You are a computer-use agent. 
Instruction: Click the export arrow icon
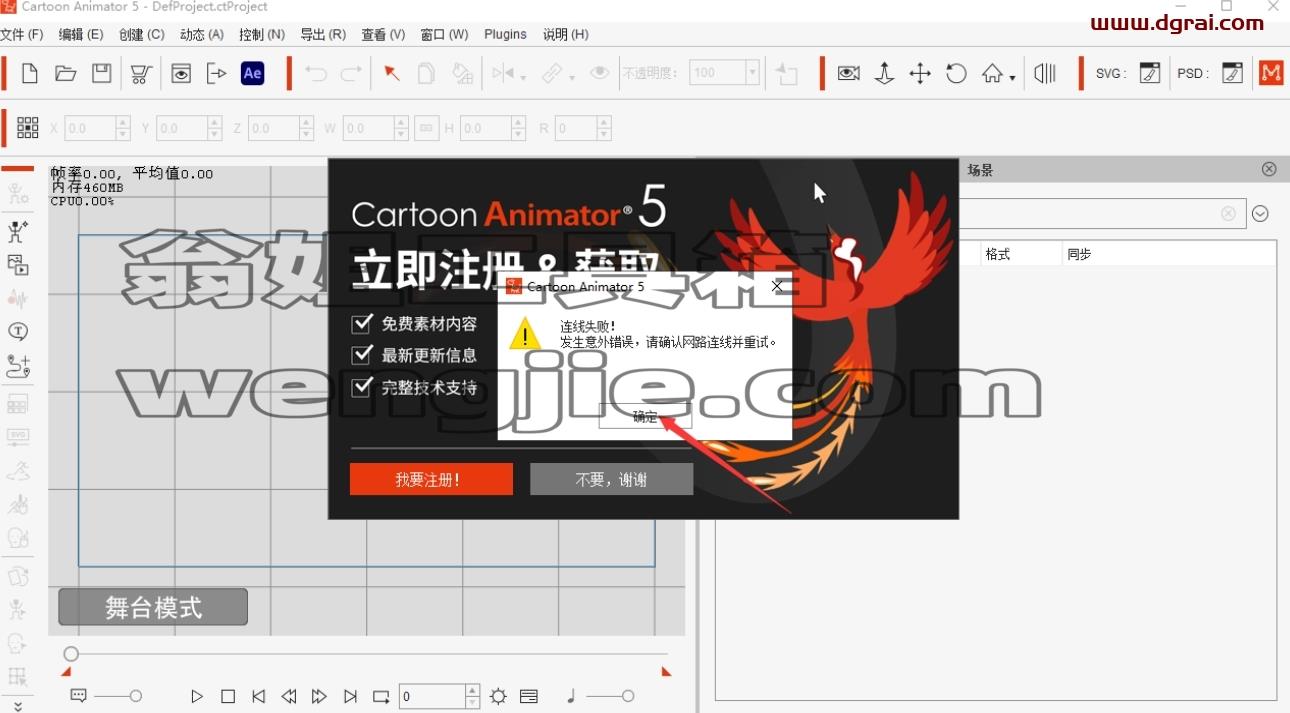(217, 73)
